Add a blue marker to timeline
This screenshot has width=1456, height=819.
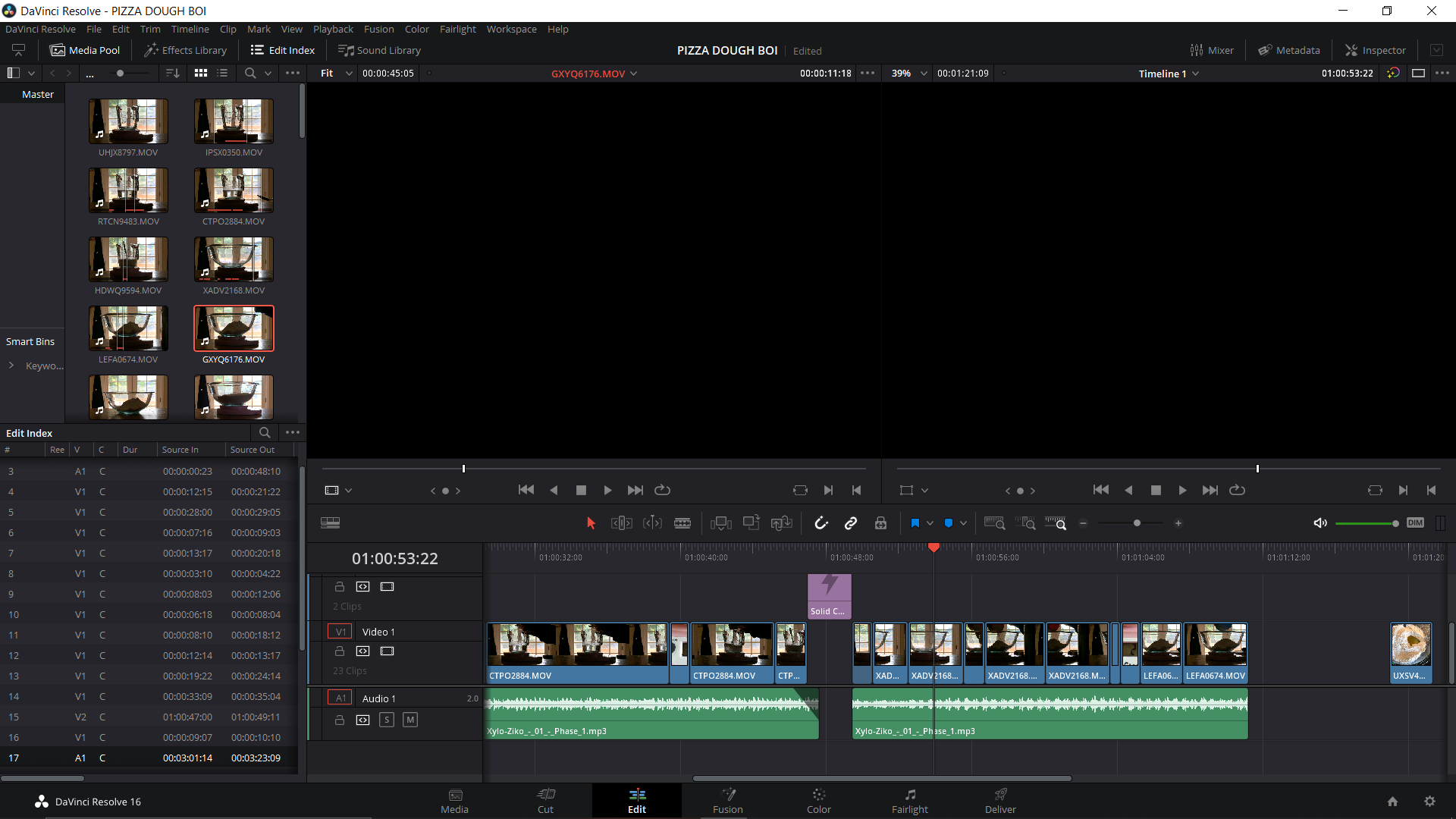tap(948, 523)
